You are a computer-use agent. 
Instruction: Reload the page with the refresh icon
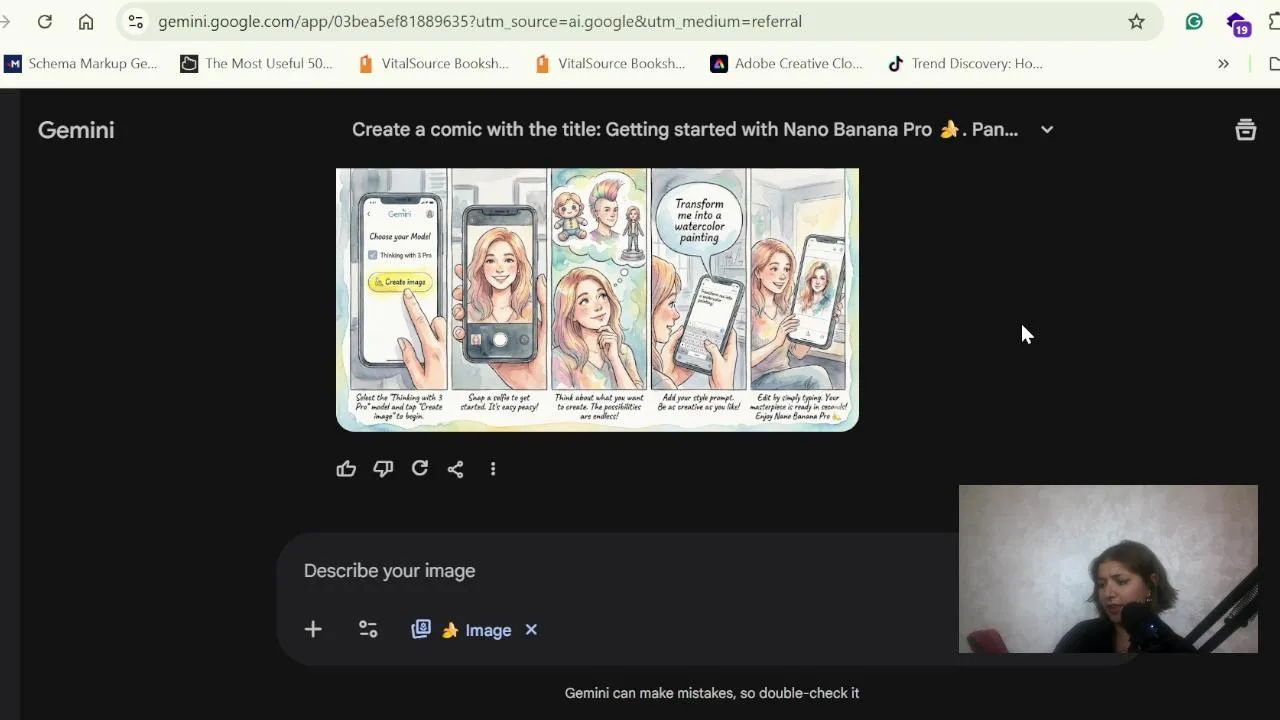tap(44, 21)
